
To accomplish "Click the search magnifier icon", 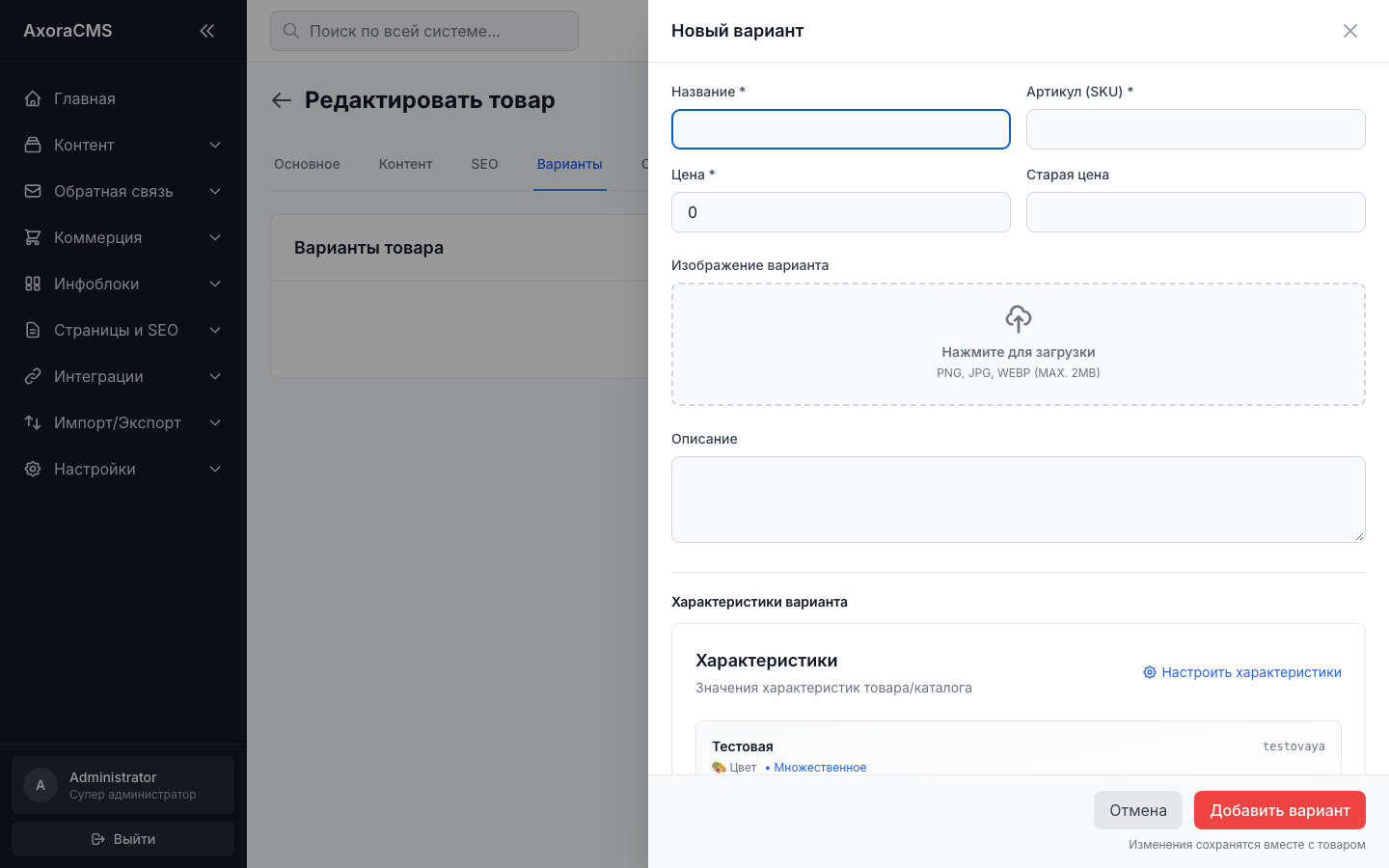I will 291,31.
